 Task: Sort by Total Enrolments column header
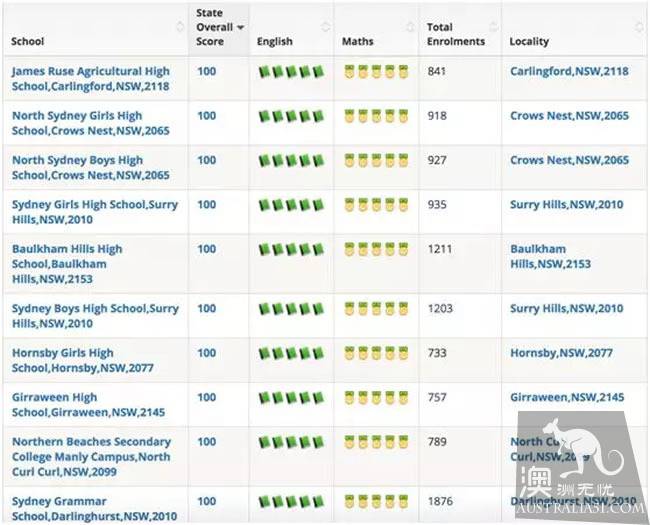[460, 29]
